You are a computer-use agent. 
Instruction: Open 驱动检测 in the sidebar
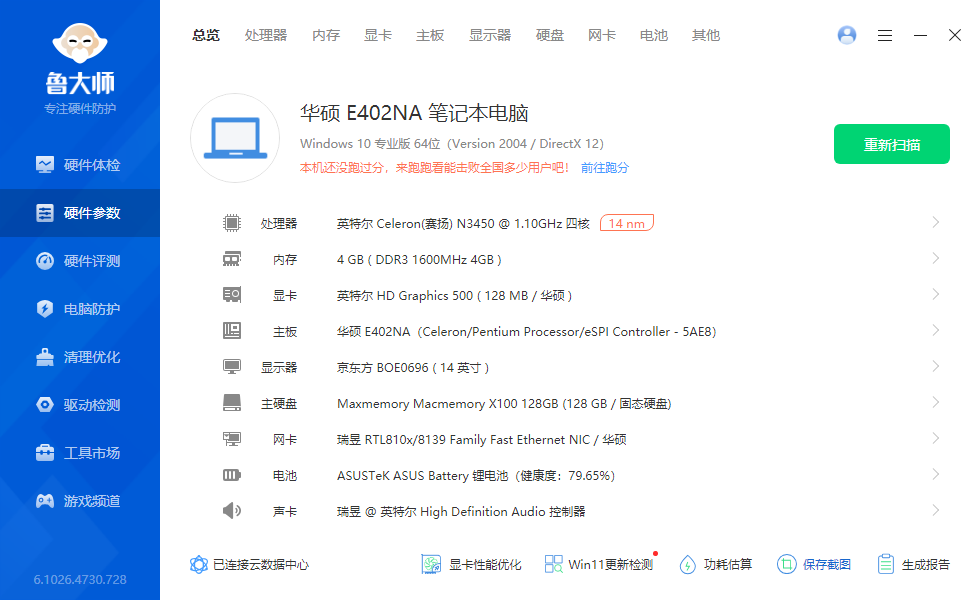point(80,405)
